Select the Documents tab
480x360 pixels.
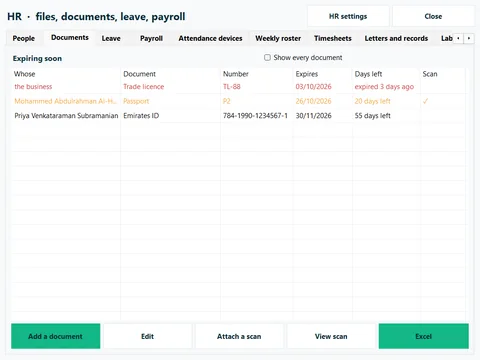(70, 37)
